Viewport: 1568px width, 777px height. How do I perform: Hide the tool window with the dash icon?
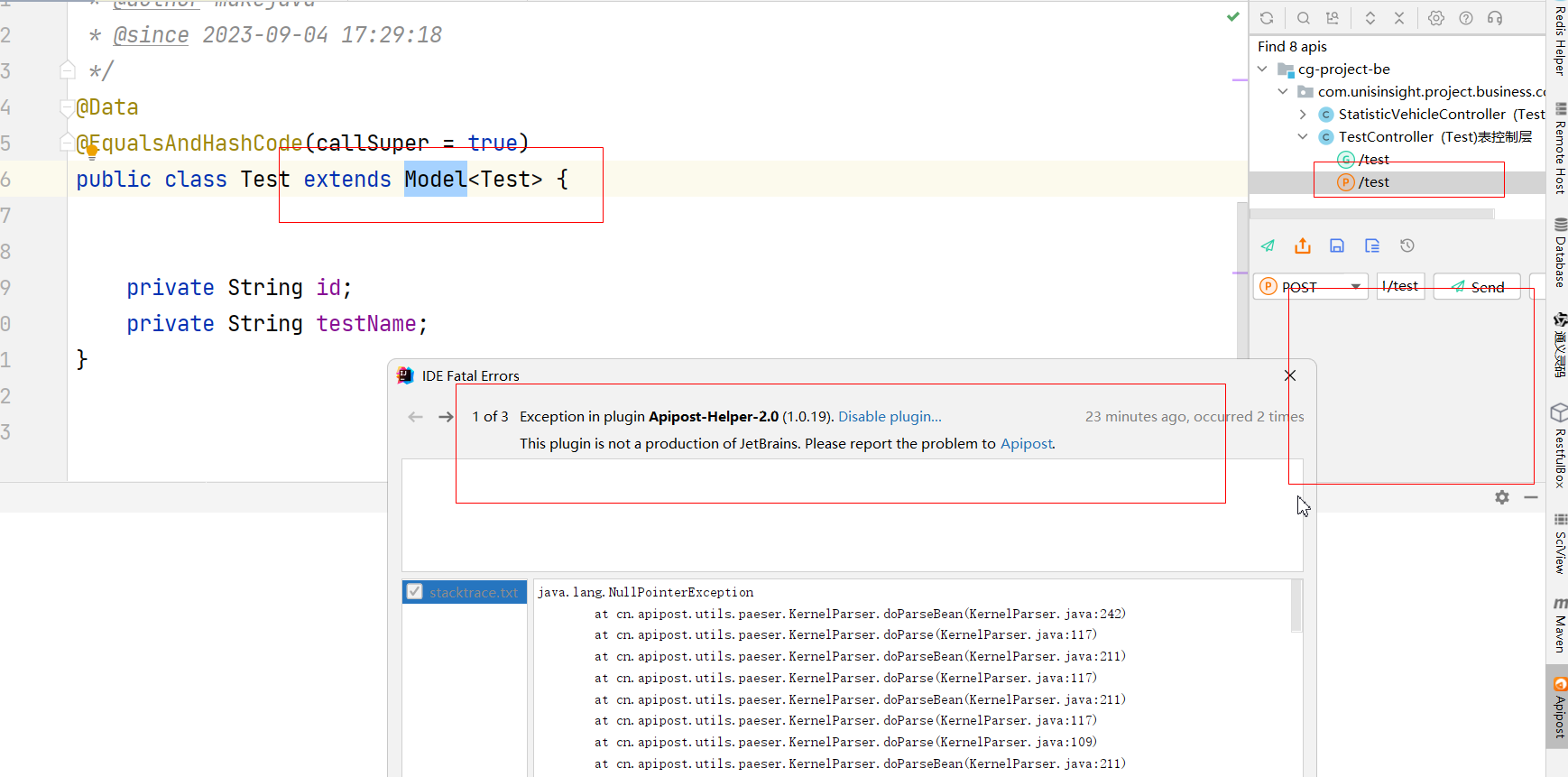coord(1531,497)
